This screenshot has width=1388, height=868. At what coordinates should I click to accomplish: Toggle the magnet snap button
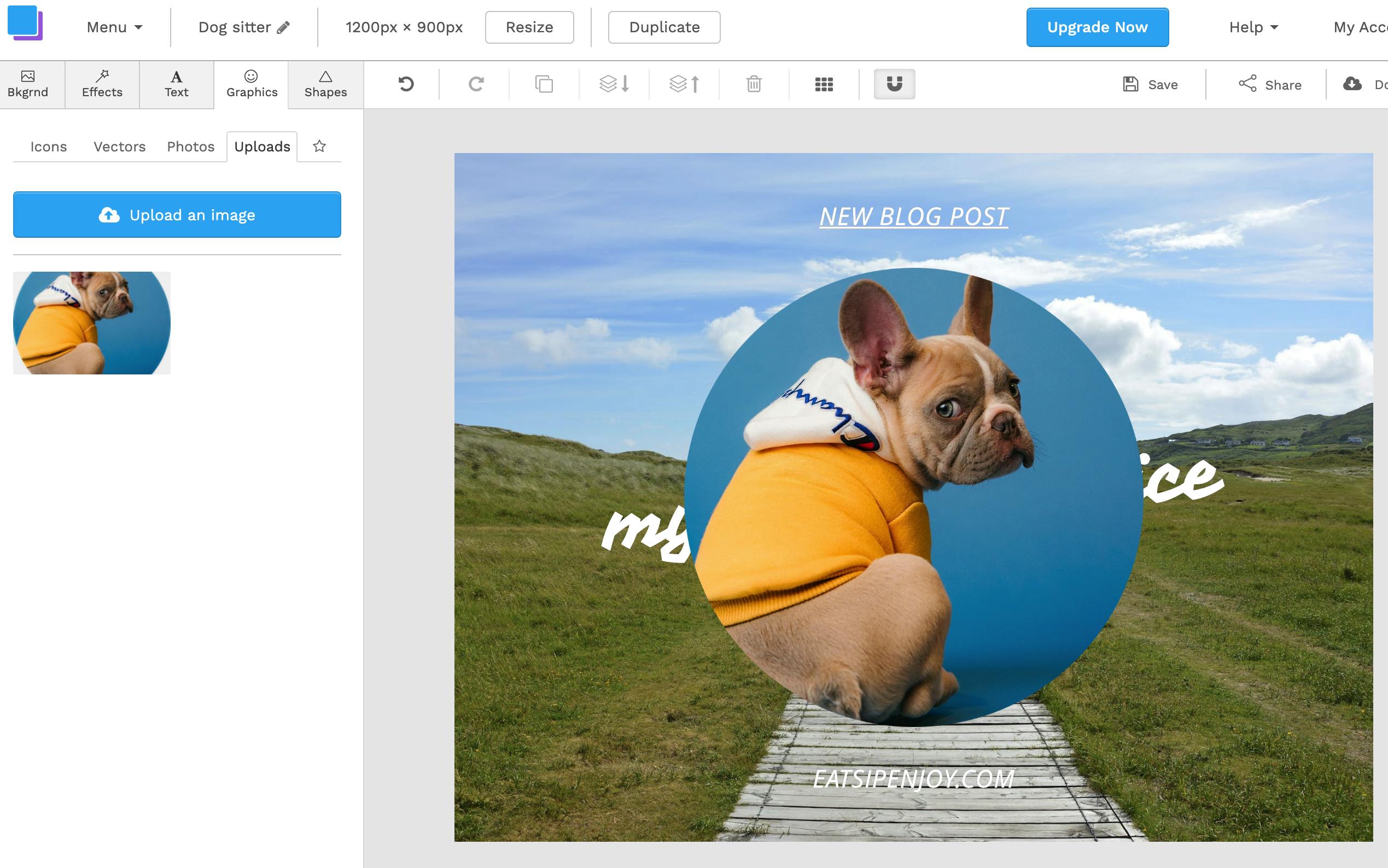[894, 84]
